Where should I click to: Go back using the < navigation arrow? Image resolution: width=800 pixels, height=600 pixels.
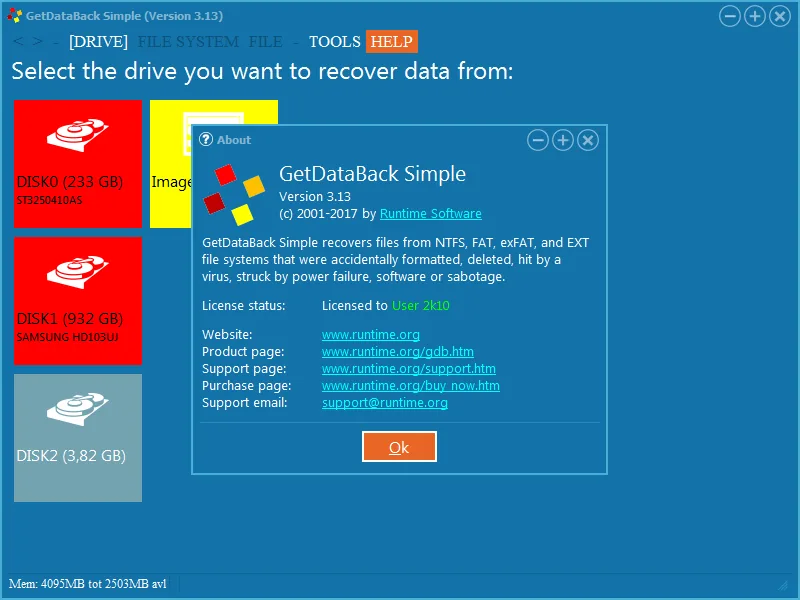click(x=18, y=41)
